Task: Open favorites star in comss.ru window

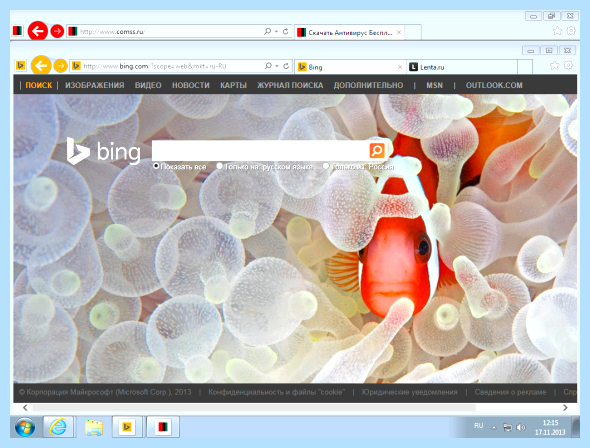Action: [x=558, y=31]
